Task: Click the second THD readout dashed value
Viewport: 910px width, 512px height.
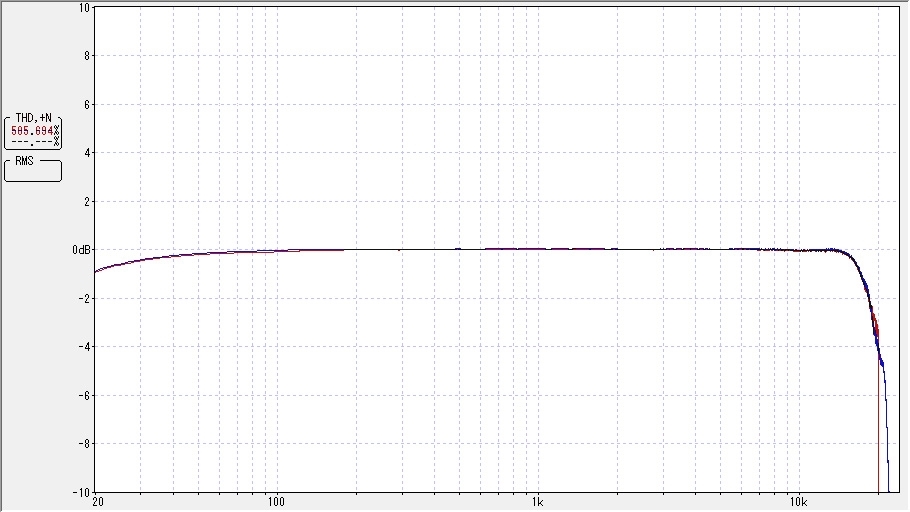Action: (x=35, y=142)
